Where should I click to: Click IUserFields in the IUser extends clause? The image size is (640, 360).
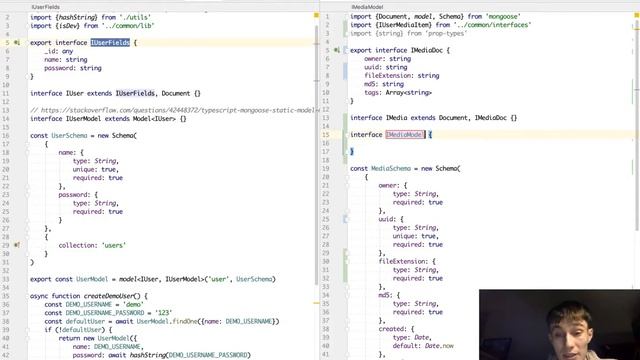(x=135, y=93)
